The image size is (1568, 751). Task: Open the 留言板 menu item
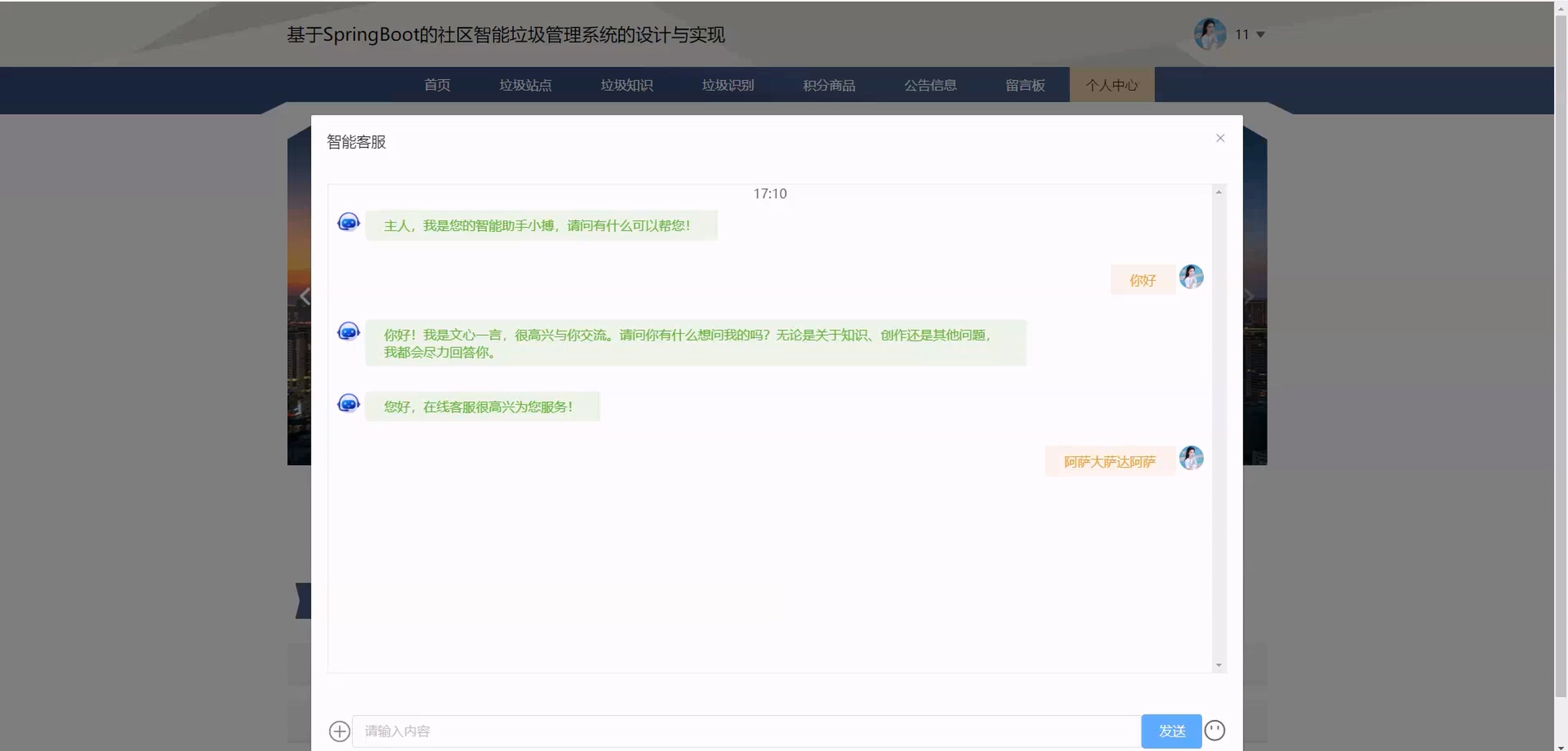coord(1025,85)
